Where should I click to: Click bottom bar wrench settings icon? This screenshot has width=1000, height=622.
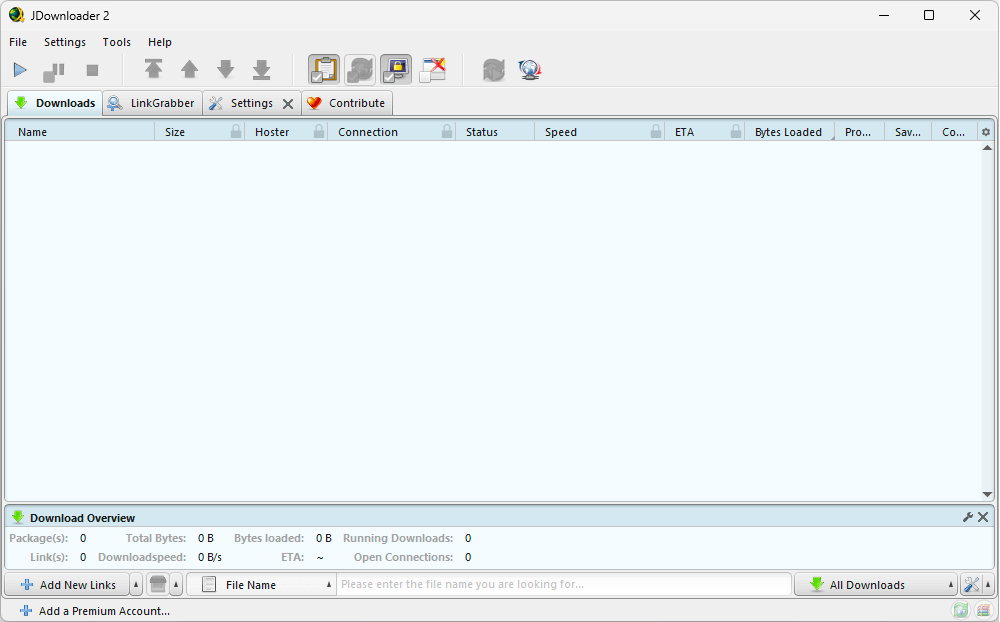point(971,584)
